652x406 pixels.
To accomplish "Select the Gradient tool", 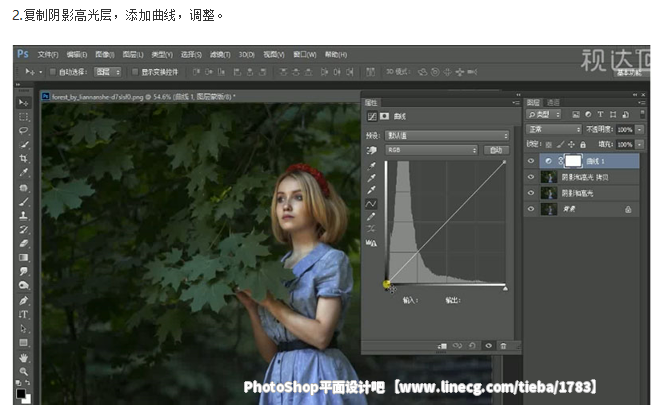I will pos(23,257).
